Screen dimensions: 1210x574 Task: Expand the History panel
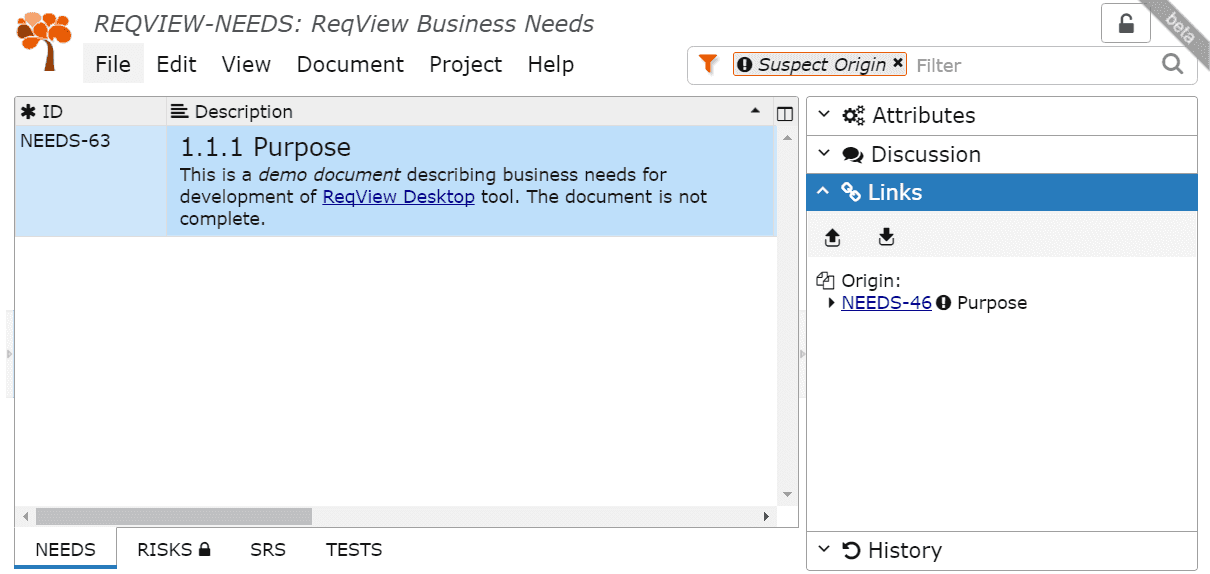point(1002,550)
